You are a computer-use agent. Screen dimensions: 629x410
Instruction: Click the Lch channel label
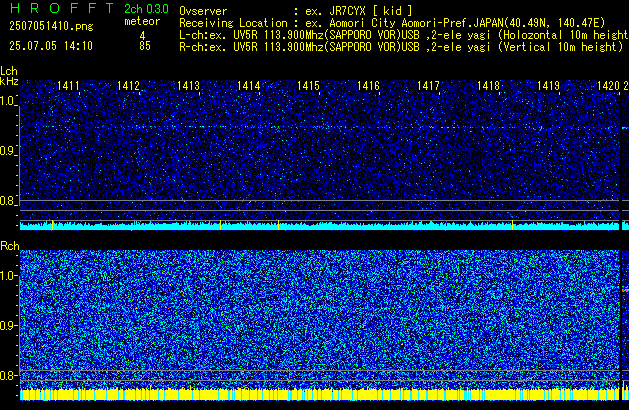coord(9,71)
